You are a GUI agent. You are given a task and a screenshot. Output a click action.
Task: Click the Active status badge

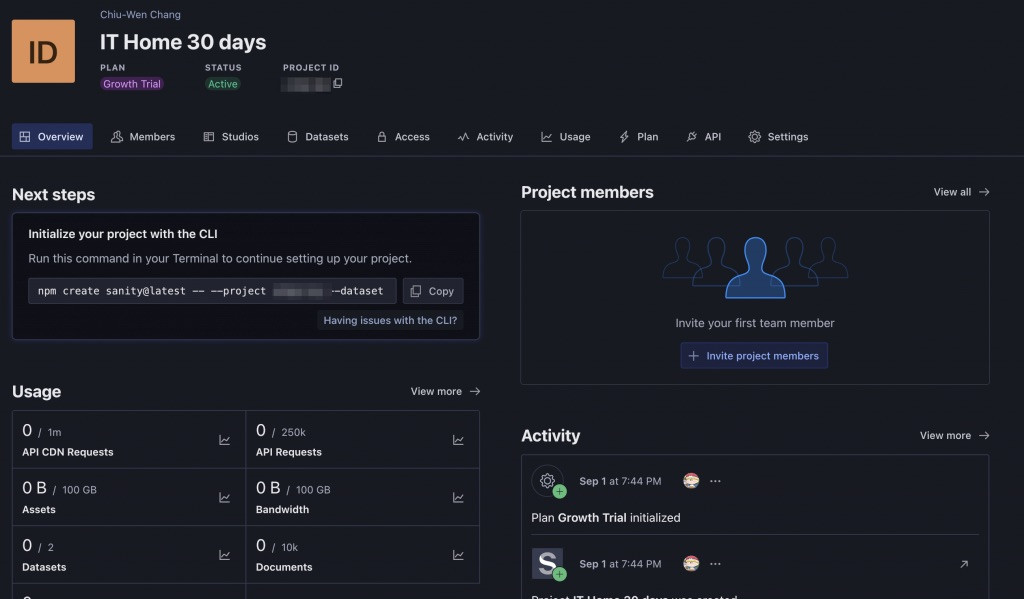pyautogui.click(x=223, y=84)
